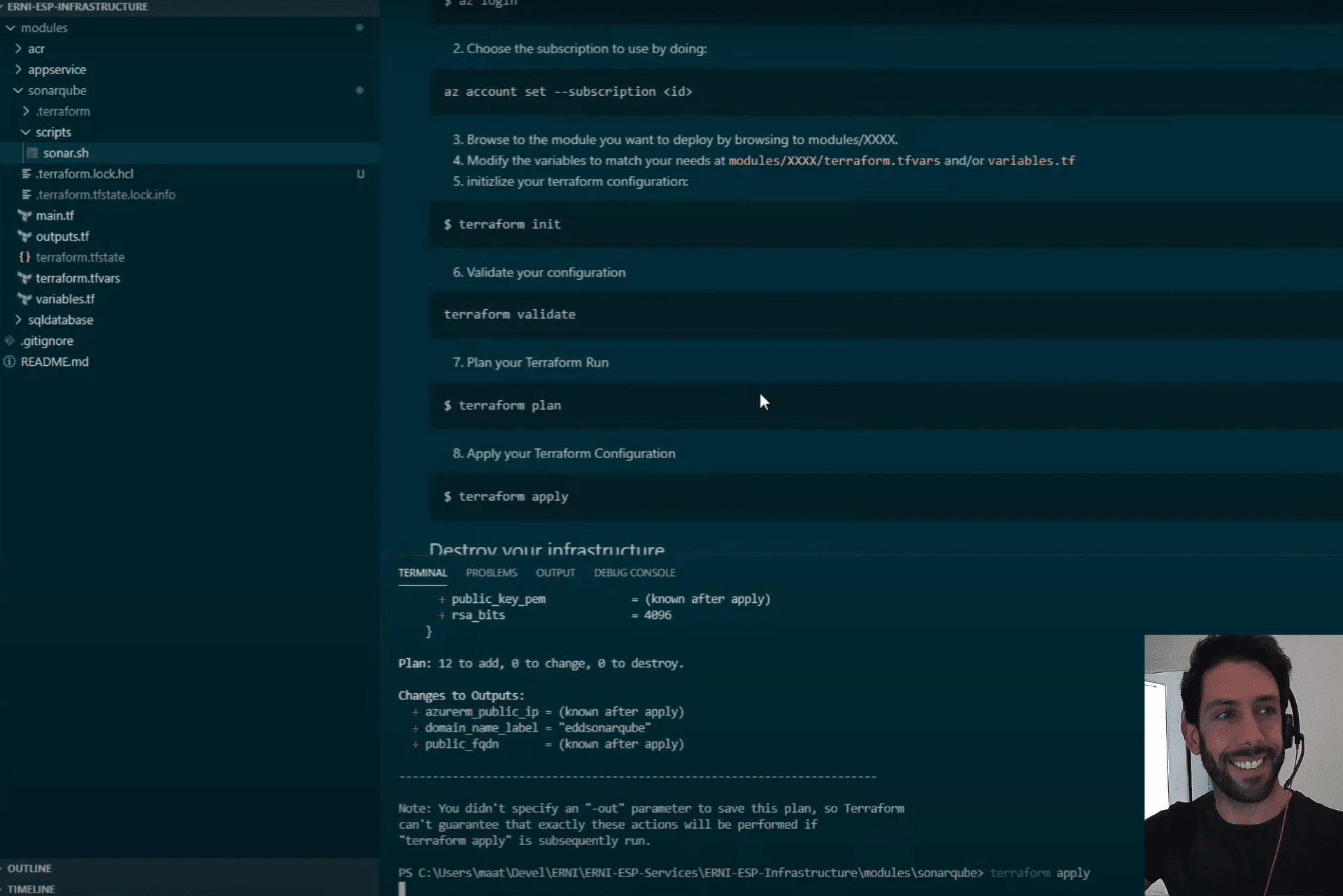The width and height of the screenshot is (1343, 896).
Task: Switch to the PROBLEMS tab
Action: 491,573
